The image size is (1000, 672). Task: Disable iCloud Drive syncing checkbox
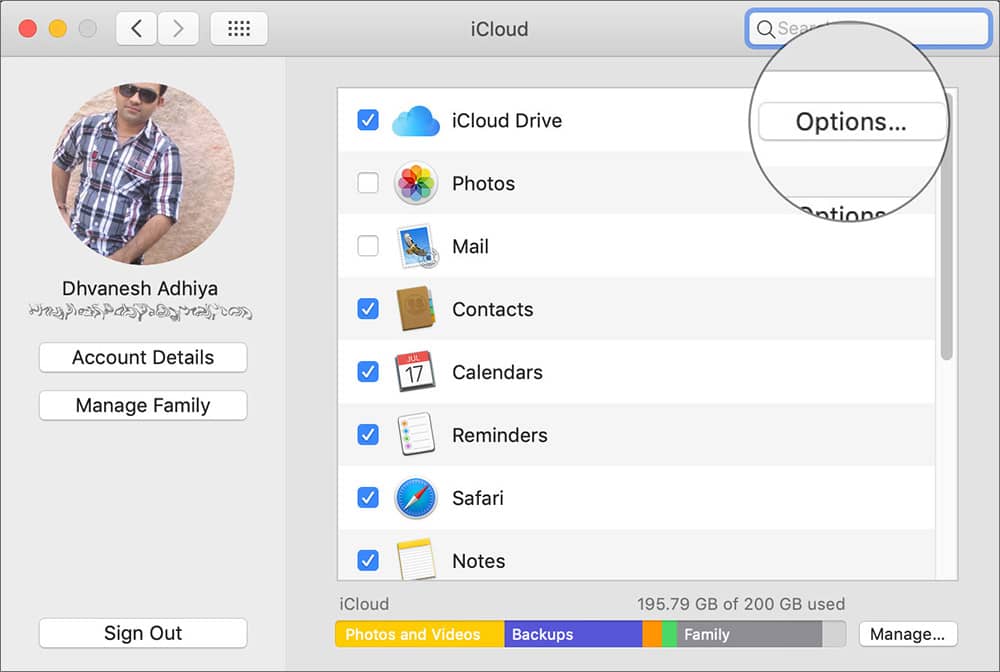pos(368,120)
